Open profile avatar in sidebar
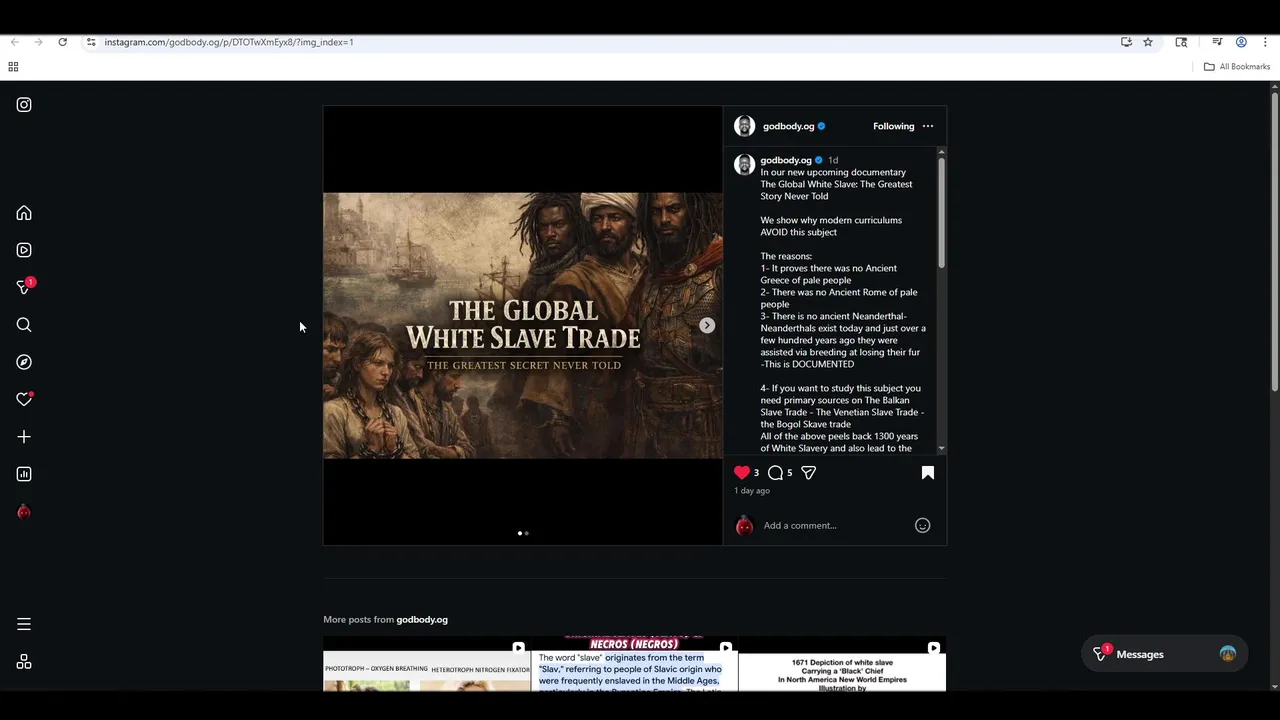 [24, 512]
